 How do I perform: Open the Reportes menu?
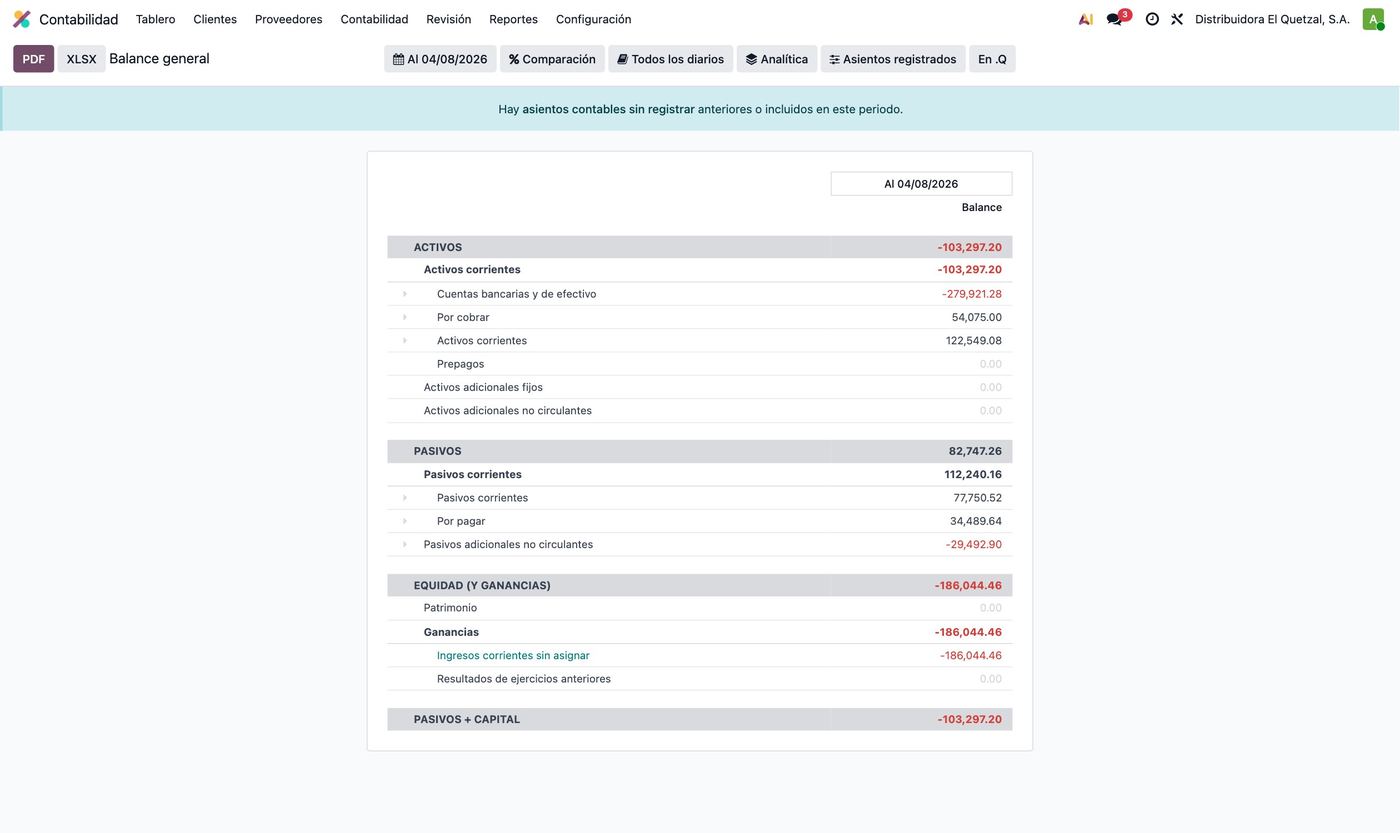click(513, 19)
